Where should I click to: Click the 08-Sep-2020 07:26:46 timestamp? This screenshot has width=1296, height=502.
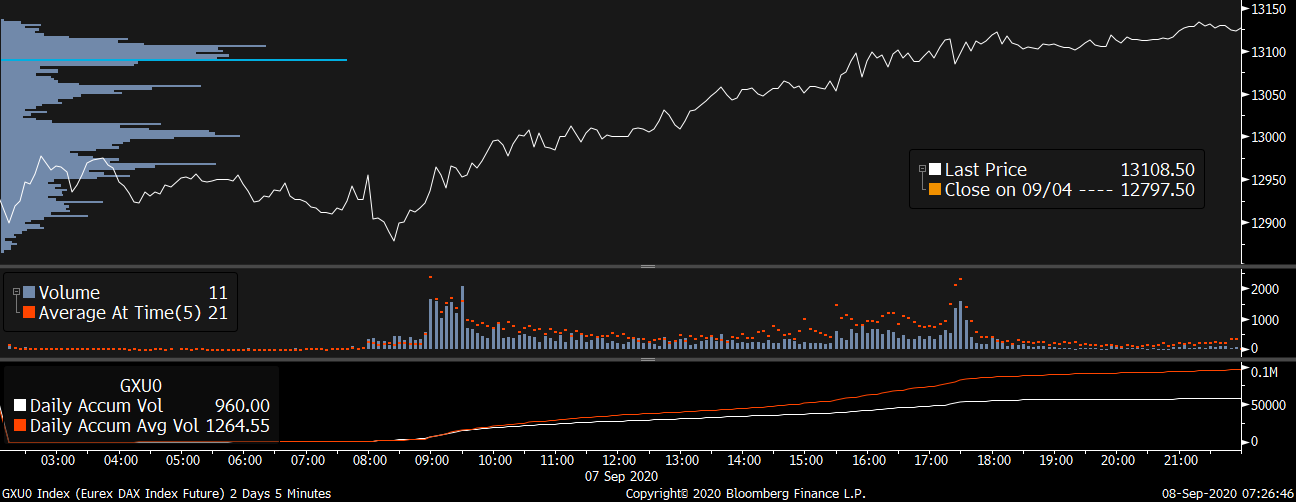[1230, 494]
